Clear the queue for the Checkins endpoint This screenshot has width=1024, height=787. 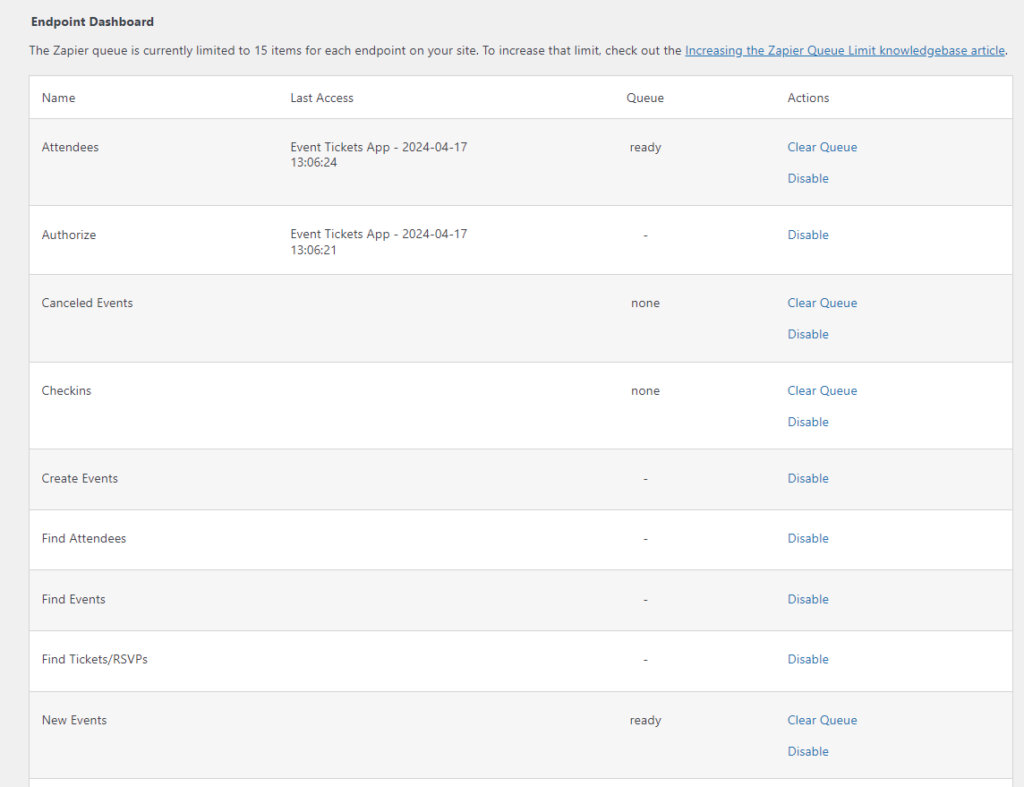pyautogui.click(x=822, y=390)
